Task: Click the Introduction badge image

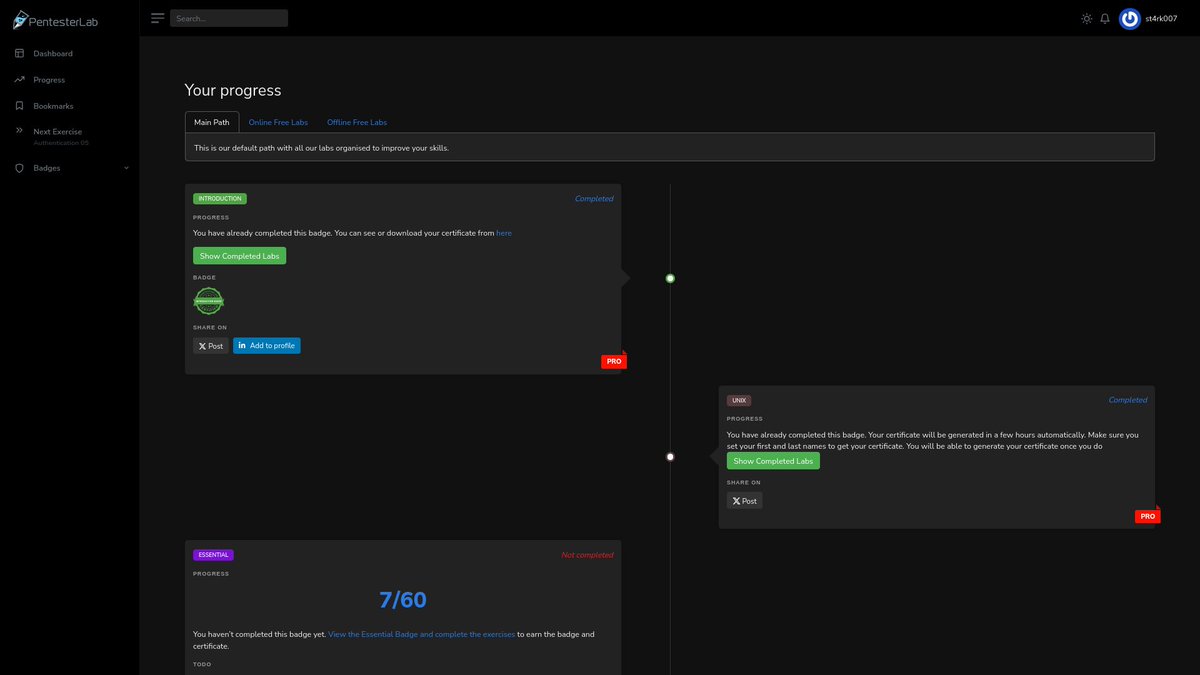Action: 208,301
